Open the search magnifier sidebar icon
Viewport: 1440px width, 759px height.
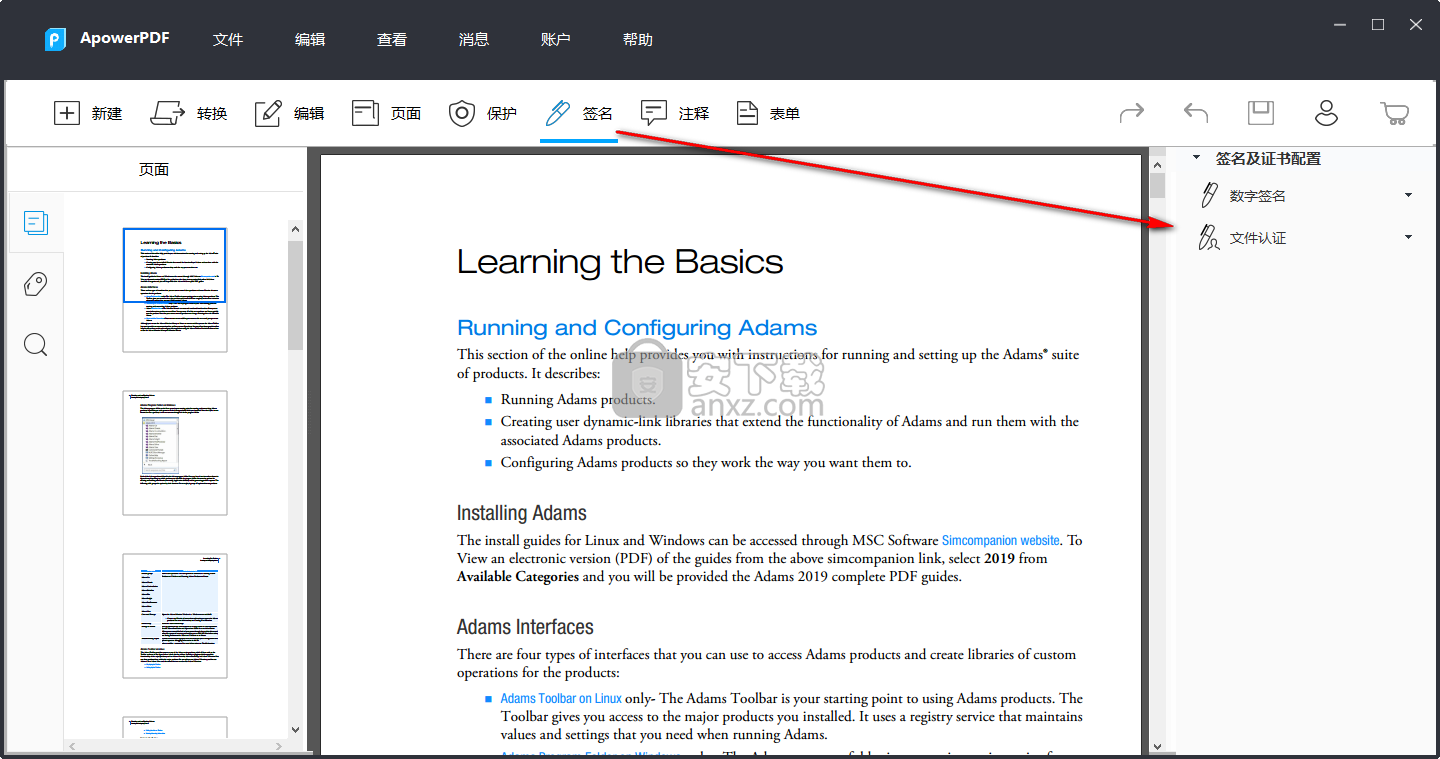click(36, 346)
